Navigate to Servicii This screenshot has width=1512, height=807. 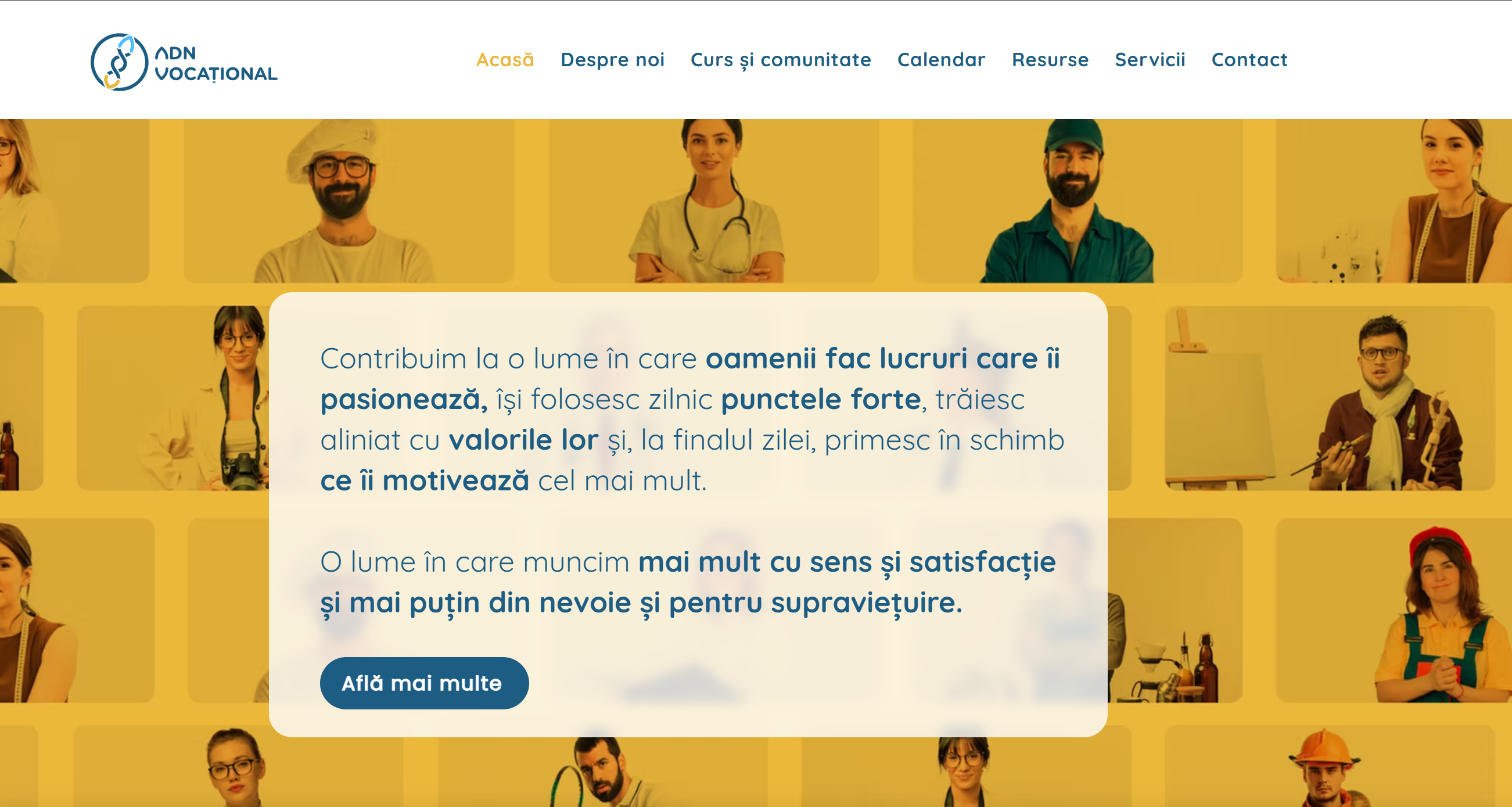click(1150, 59)
